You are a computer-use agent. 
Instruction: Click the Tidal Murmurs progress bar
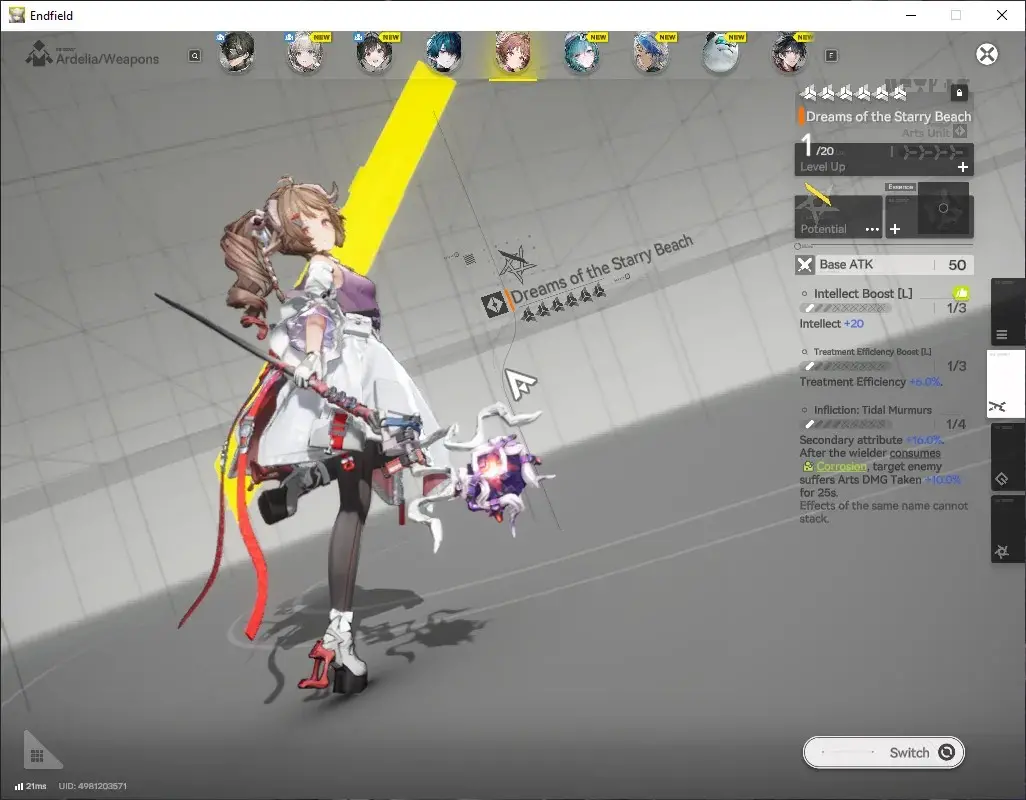(x=845, y=425)
